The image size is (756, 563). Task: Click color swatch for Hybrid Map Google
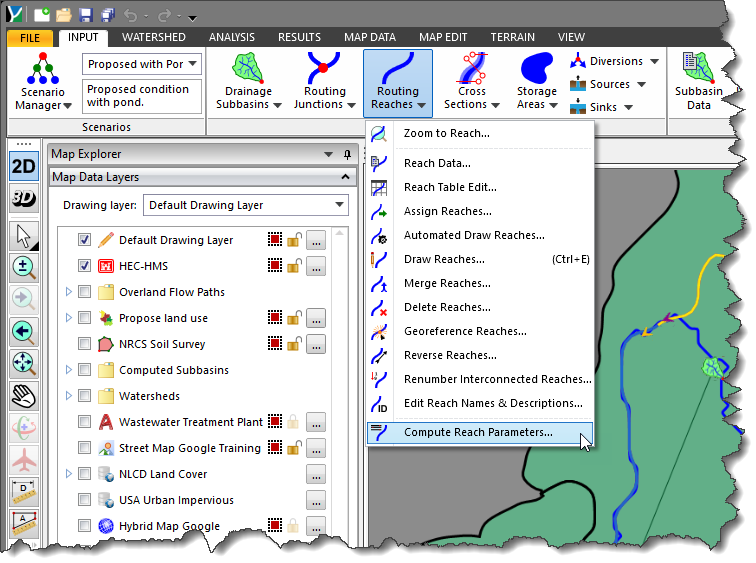click(x=275, y=525)
